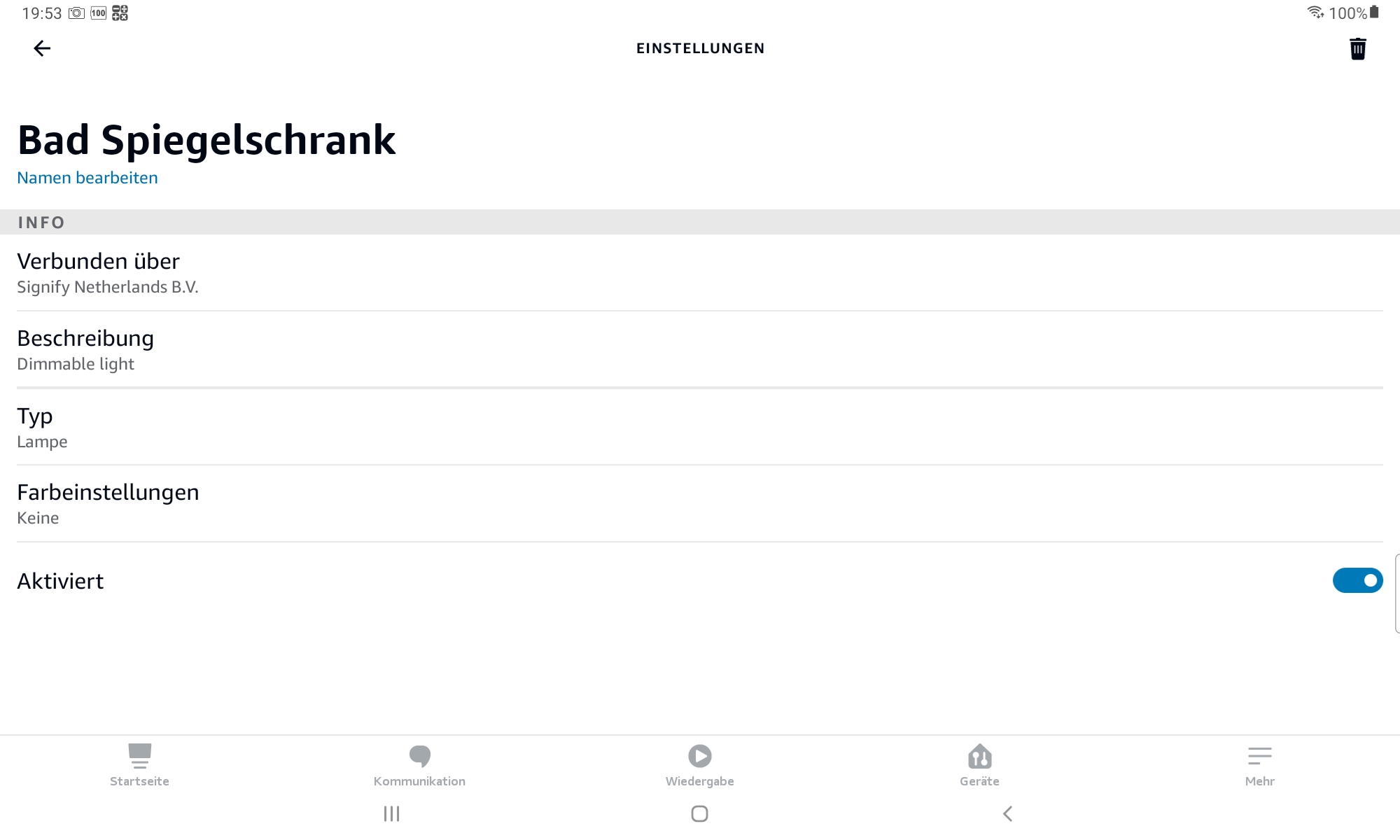This screenshot has height=840, width=1400.
Task: Tap the Verbunden über row
Action: (x=700, y=273)
